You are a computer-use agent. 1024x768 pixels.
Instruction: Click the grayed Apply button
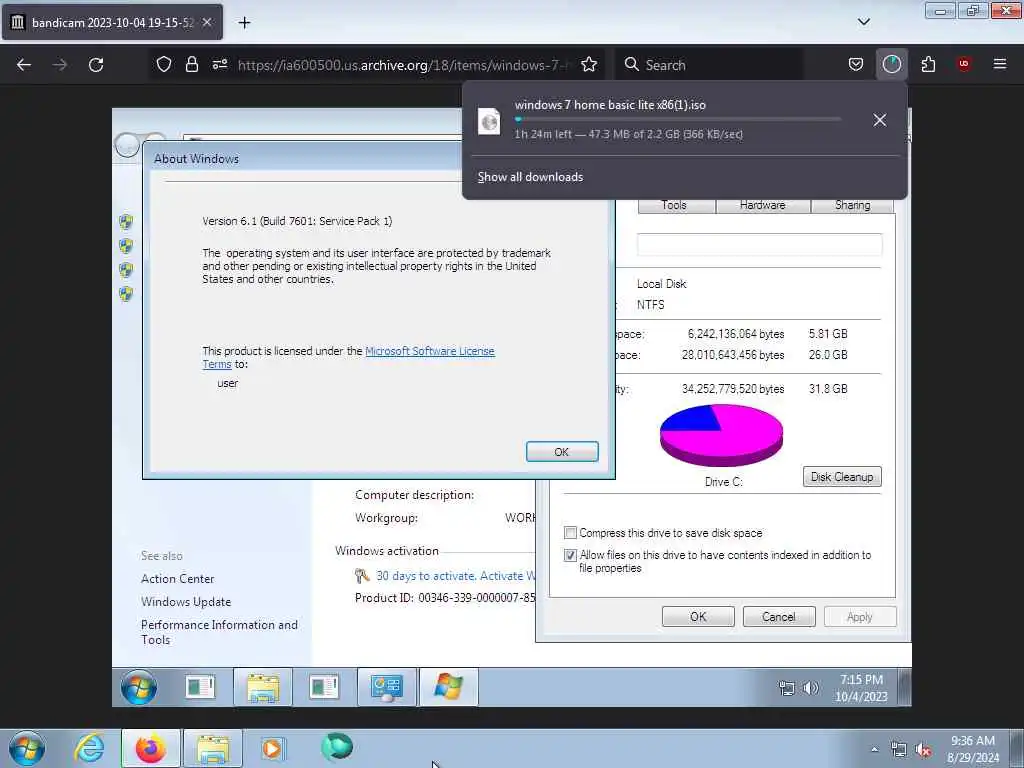click(860, 616)
